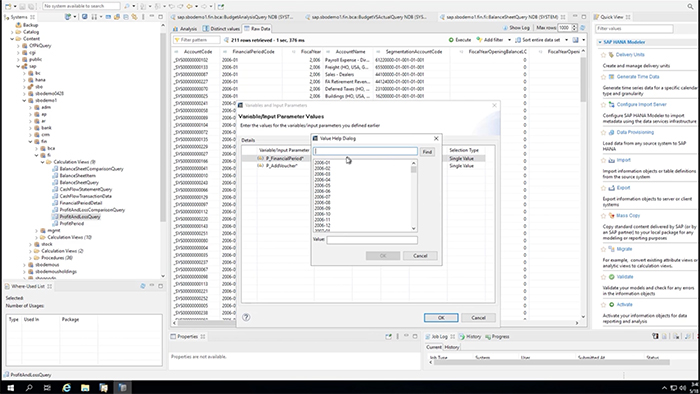Switch to the Analysis tab
This screenshot has width=700, height=394.
(185, 29)
